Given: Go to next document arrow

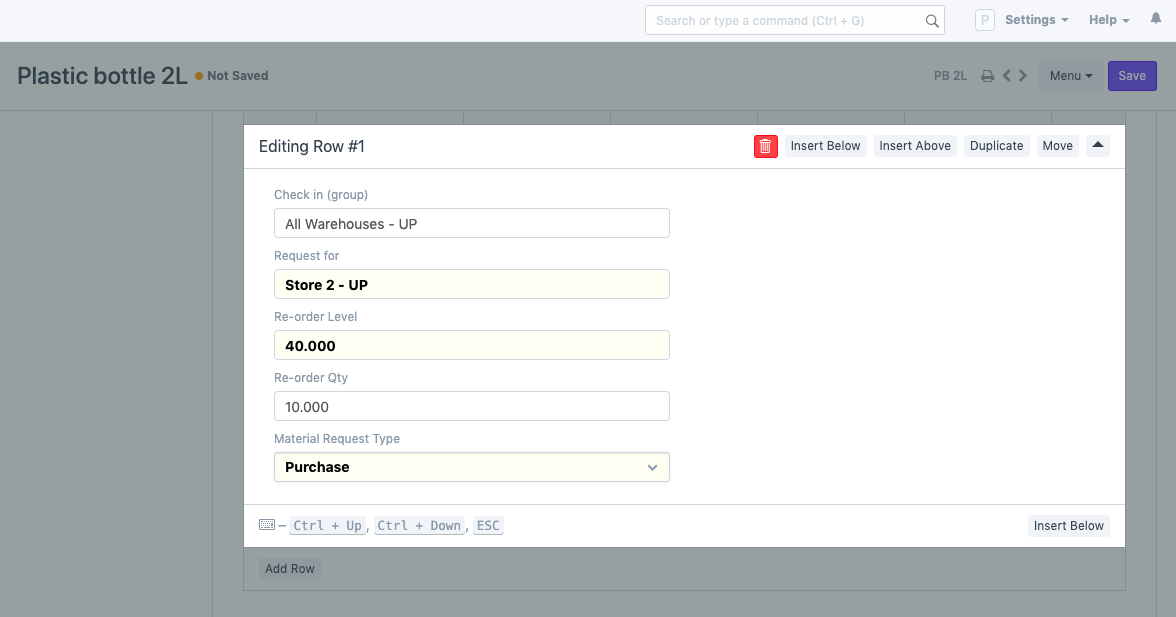Looking at the screenshot, I should 1023,76.
